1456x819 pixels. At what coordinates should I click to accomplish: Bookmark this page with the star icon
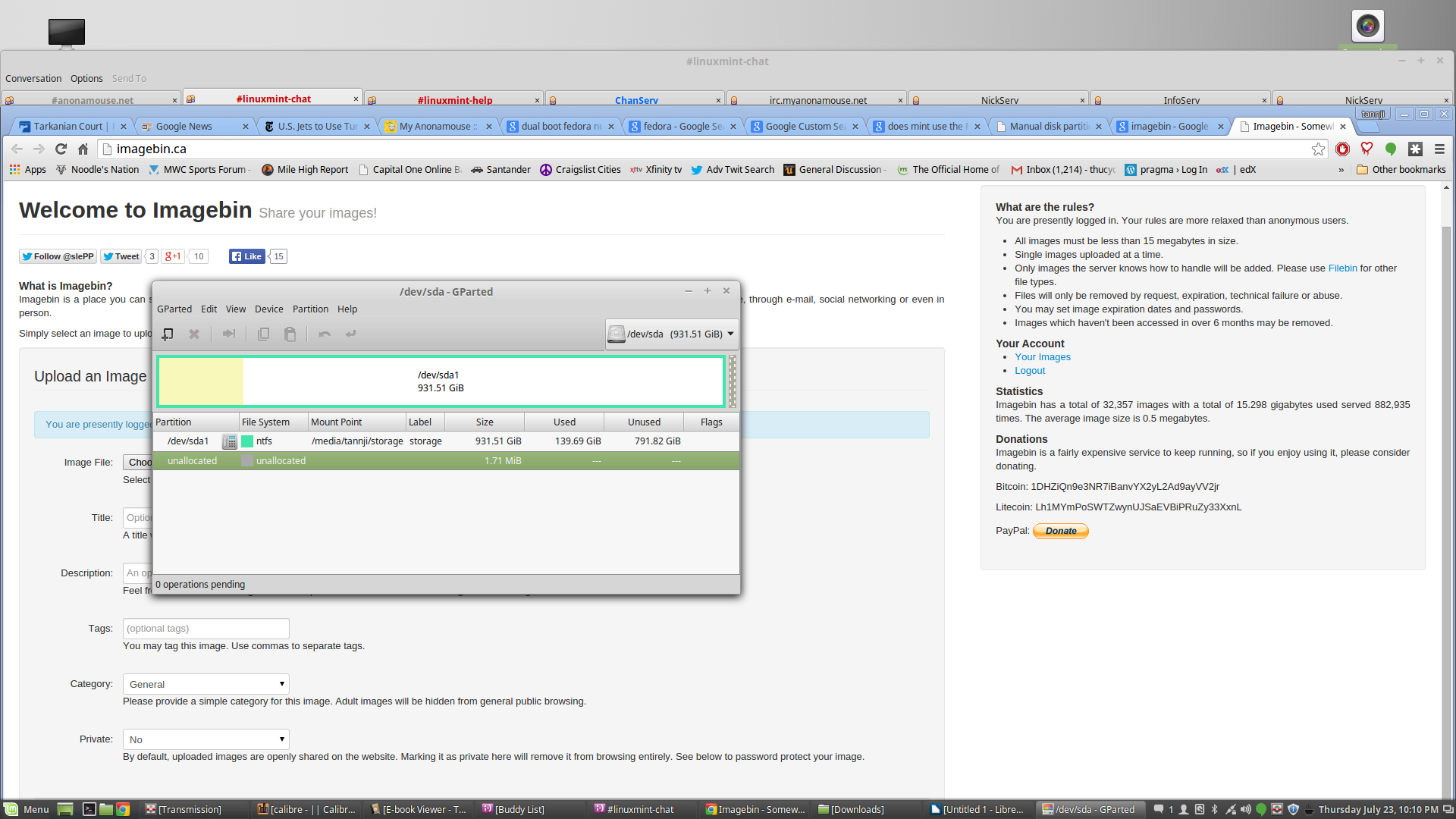click(1318, 149)
